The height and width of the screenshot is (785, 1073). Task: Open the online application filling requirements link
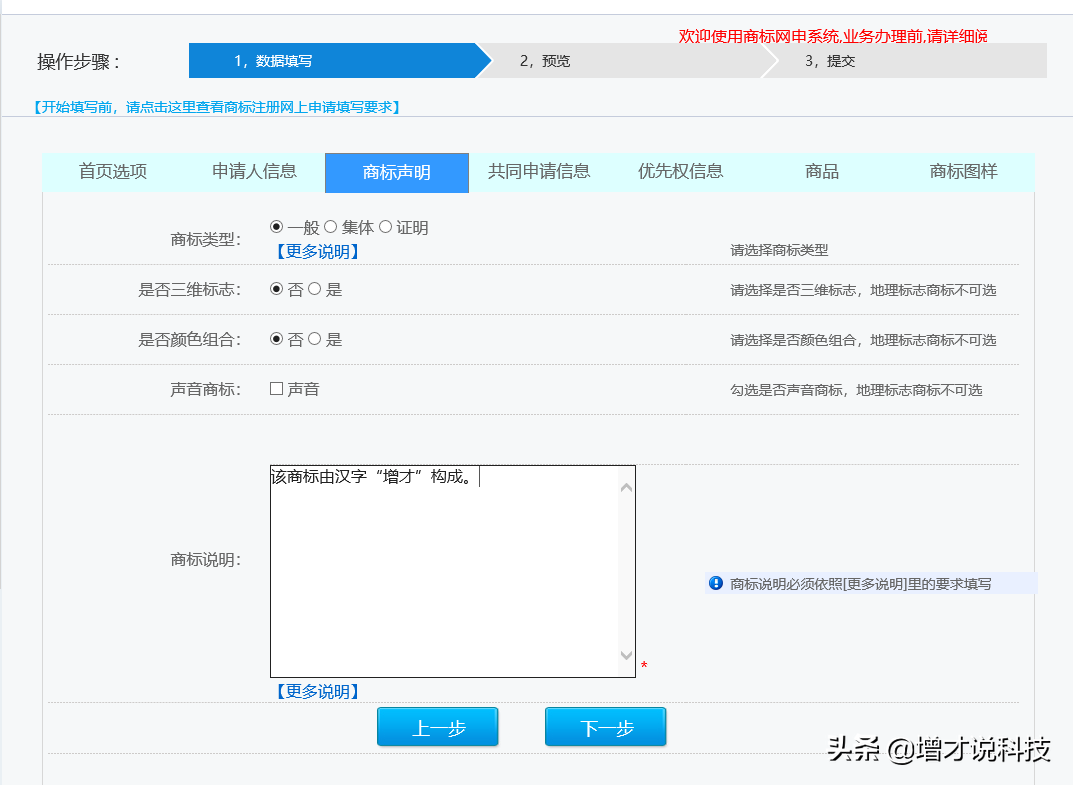[x=217, y=107]
